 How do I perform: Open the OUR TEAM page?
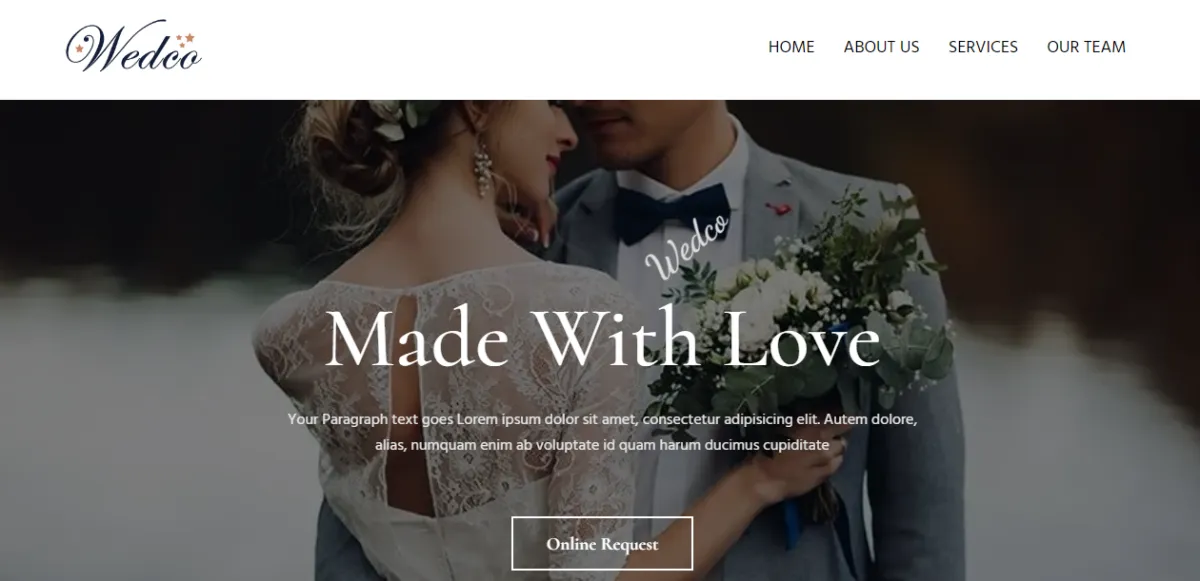pos(1086,47)
